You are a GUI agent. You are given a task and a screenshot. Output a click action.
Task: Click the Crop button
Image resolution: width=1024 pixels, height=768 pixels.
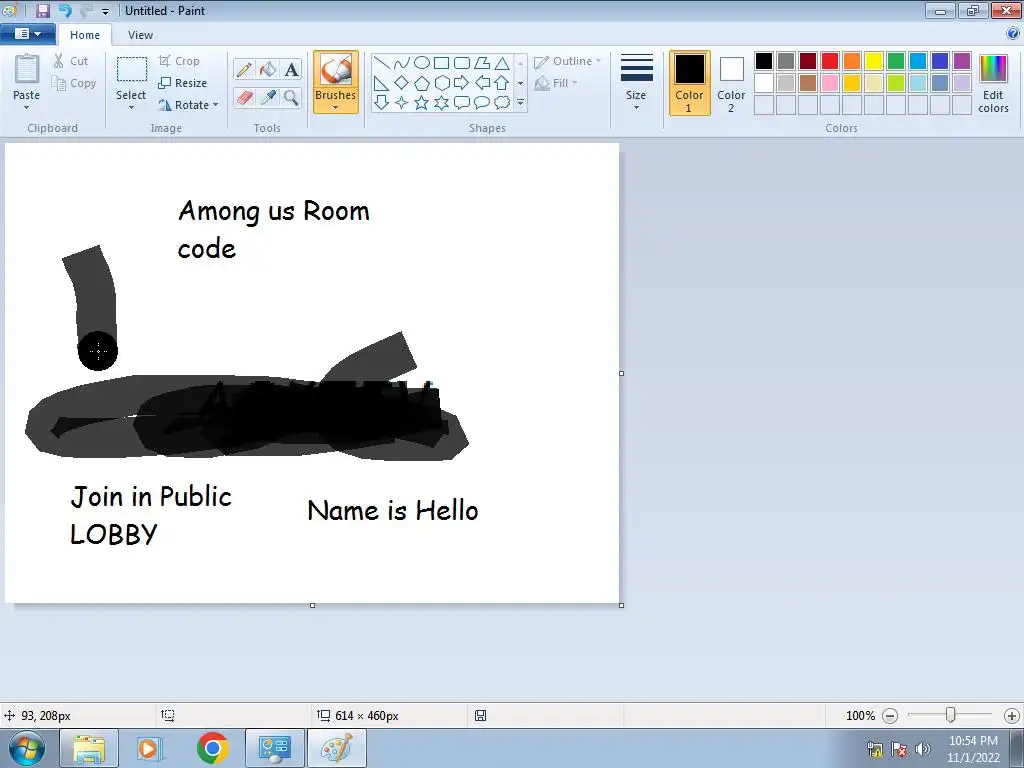click(179, 61)
